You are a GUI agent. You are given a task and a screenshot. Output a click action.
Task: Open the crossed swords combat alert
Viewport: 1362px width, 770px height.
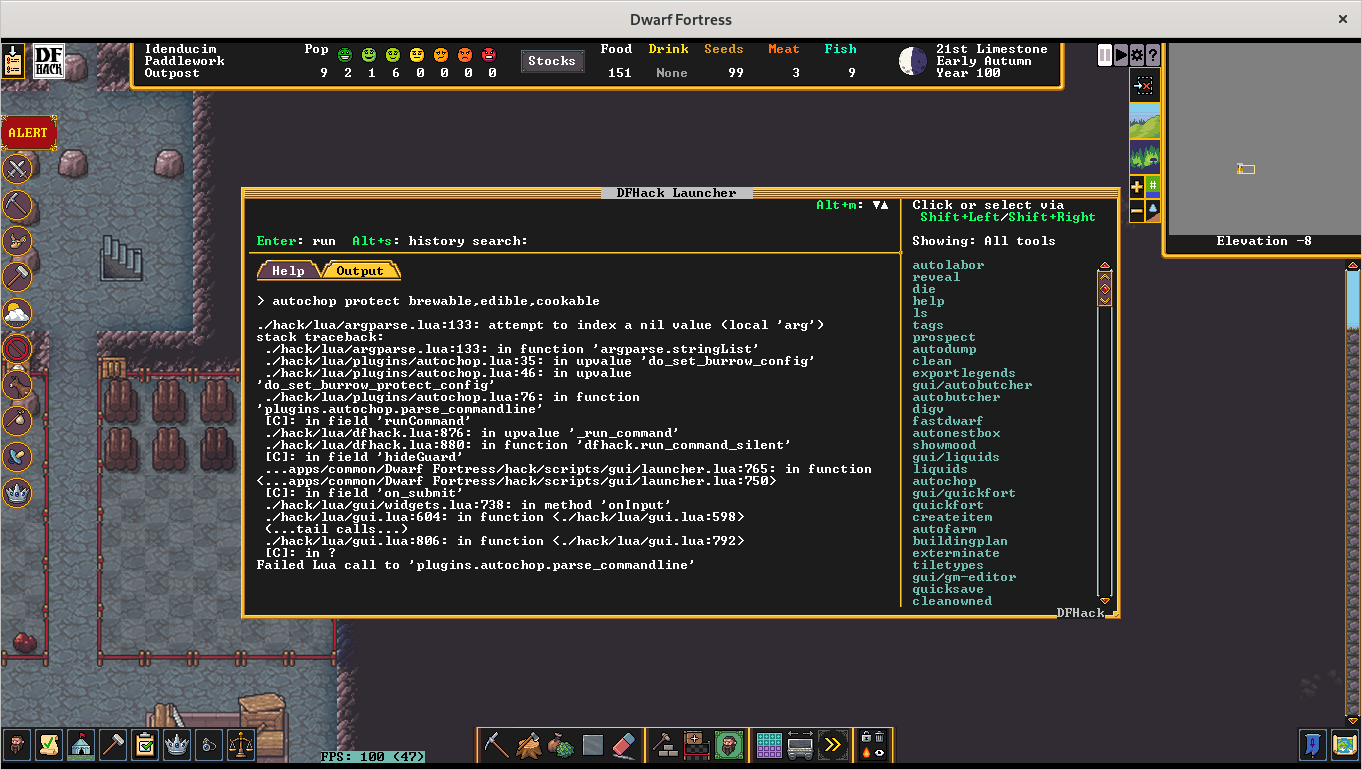coord(17,169)
